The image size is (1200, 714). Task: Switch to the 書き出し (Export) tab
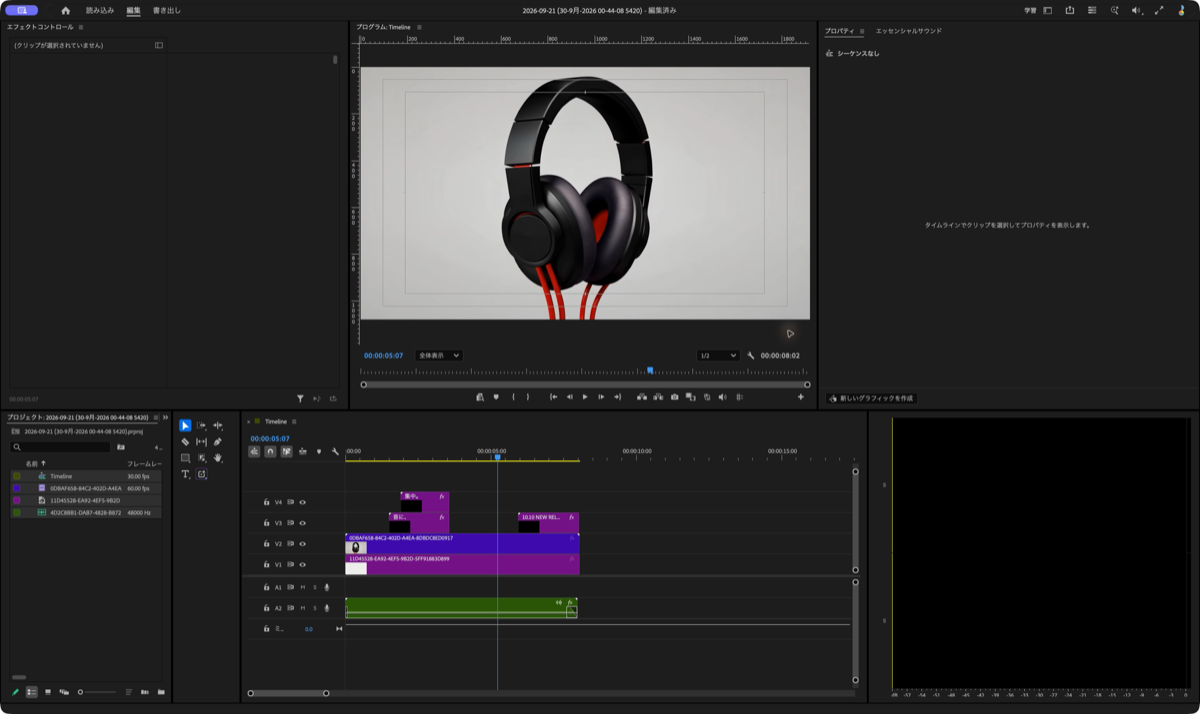(x=167, y=10)
